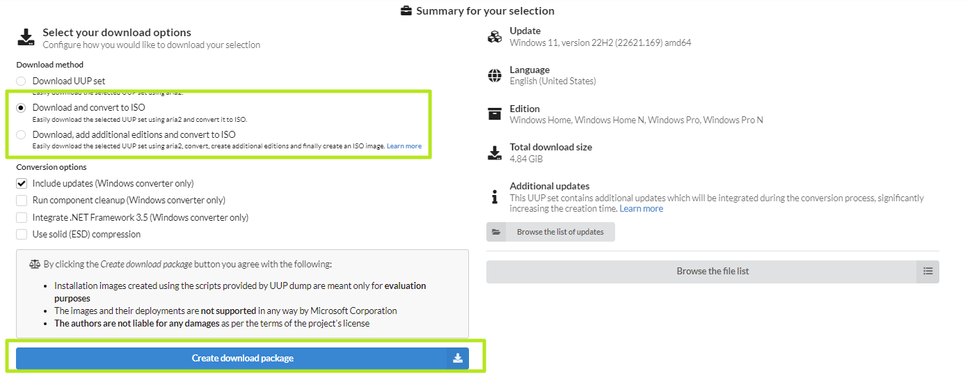Click the list icon on Browse the file list
This screenshot has height=376, width=970.
(x=927, y=271)
